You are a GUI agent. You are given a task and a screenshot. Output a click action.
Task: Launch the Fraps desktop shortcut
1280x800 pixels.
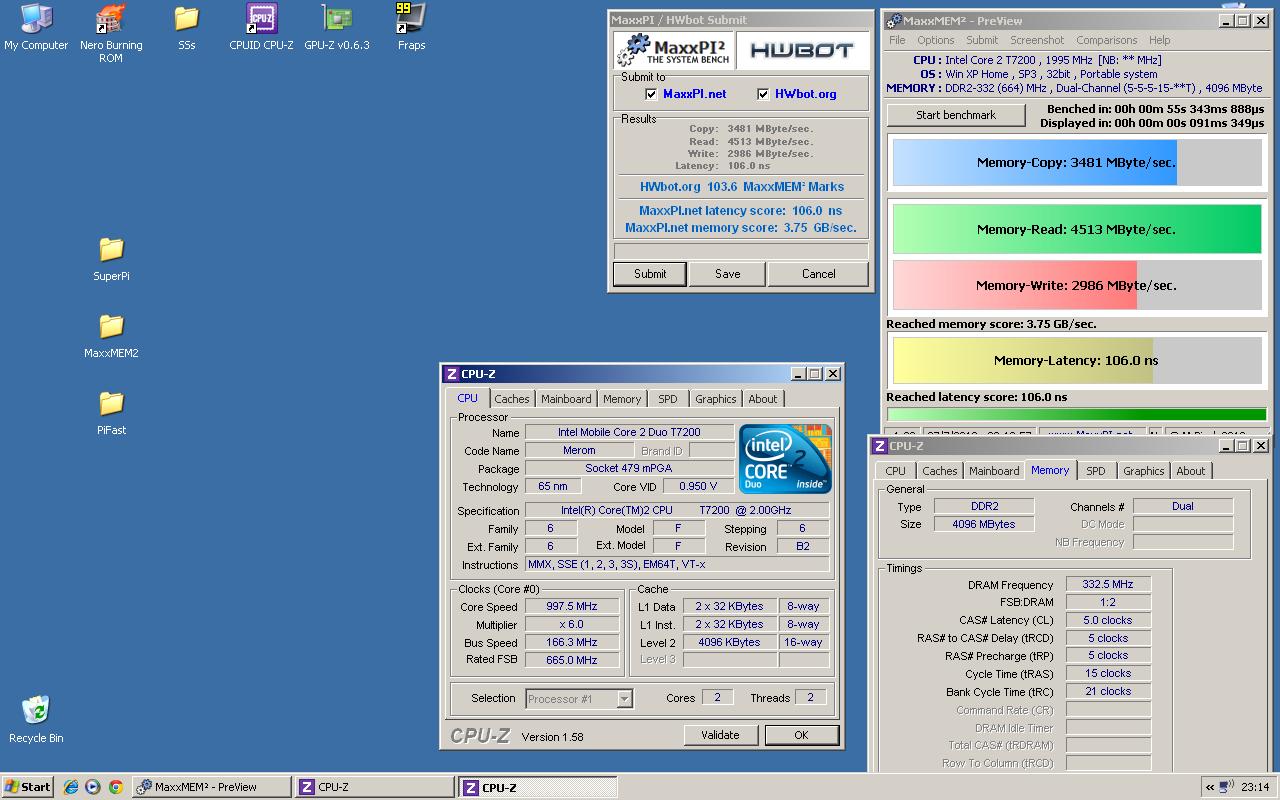[x=411, y=26]
